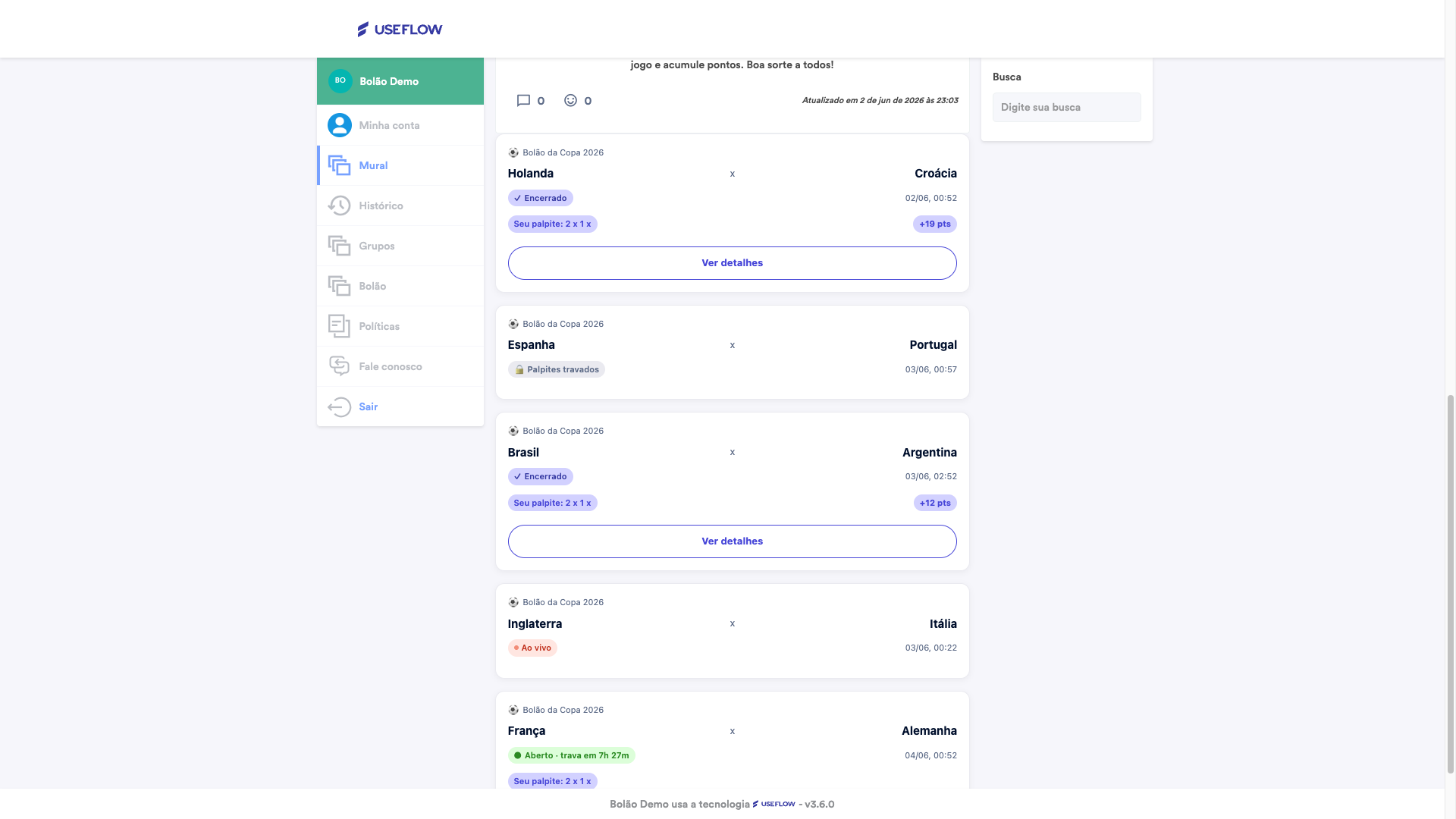View details for Brasil x Argentina
The image size is (1456, 819).
(733, 541)
